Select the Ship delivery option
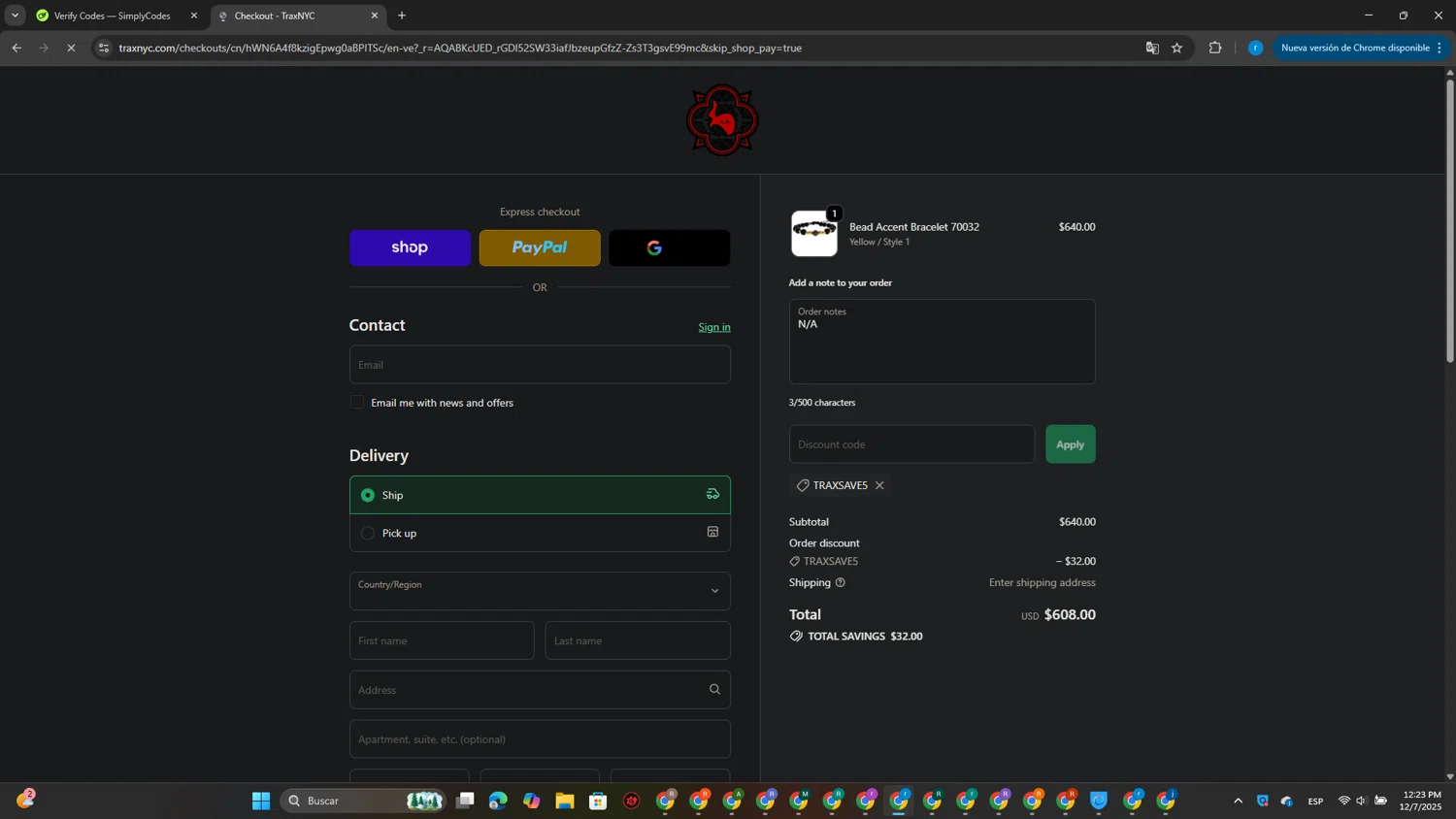This screenshot has width=1456, height=819. pos(368,495)
